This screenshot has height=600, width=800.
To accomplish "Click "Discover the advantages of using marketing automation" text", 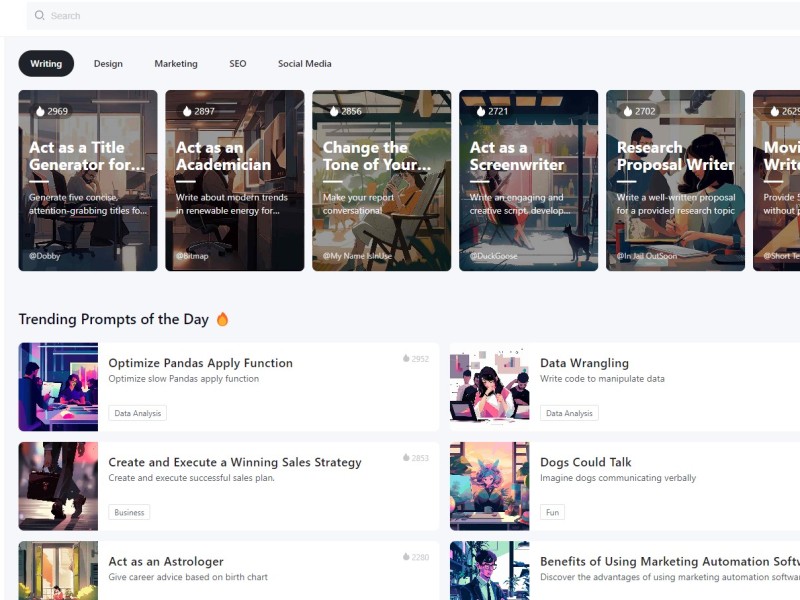I will point(670,577).
